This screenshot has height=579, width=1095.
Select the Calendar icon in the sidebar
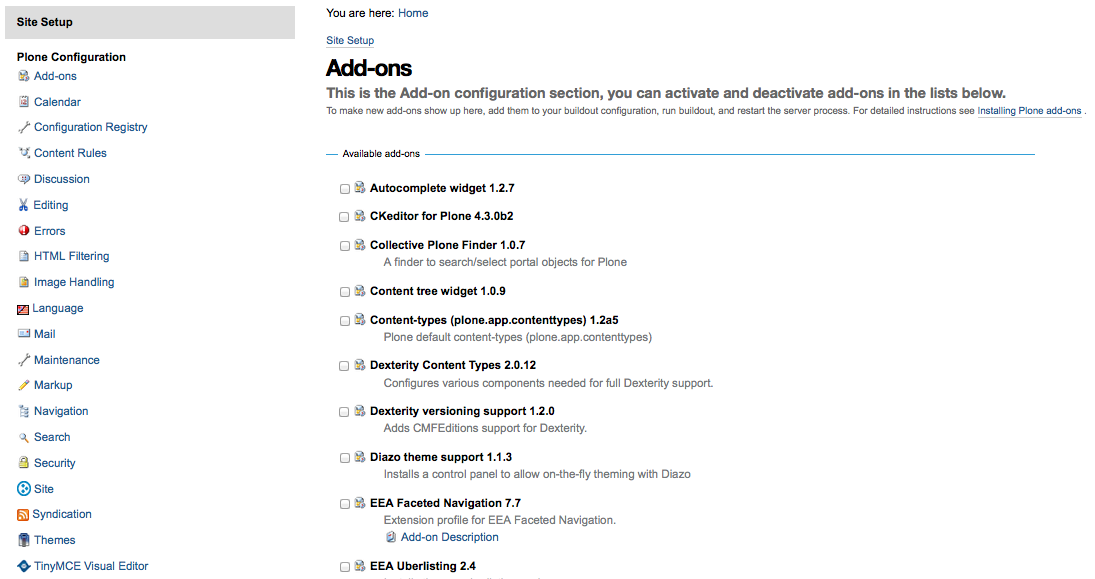(24, 101)
